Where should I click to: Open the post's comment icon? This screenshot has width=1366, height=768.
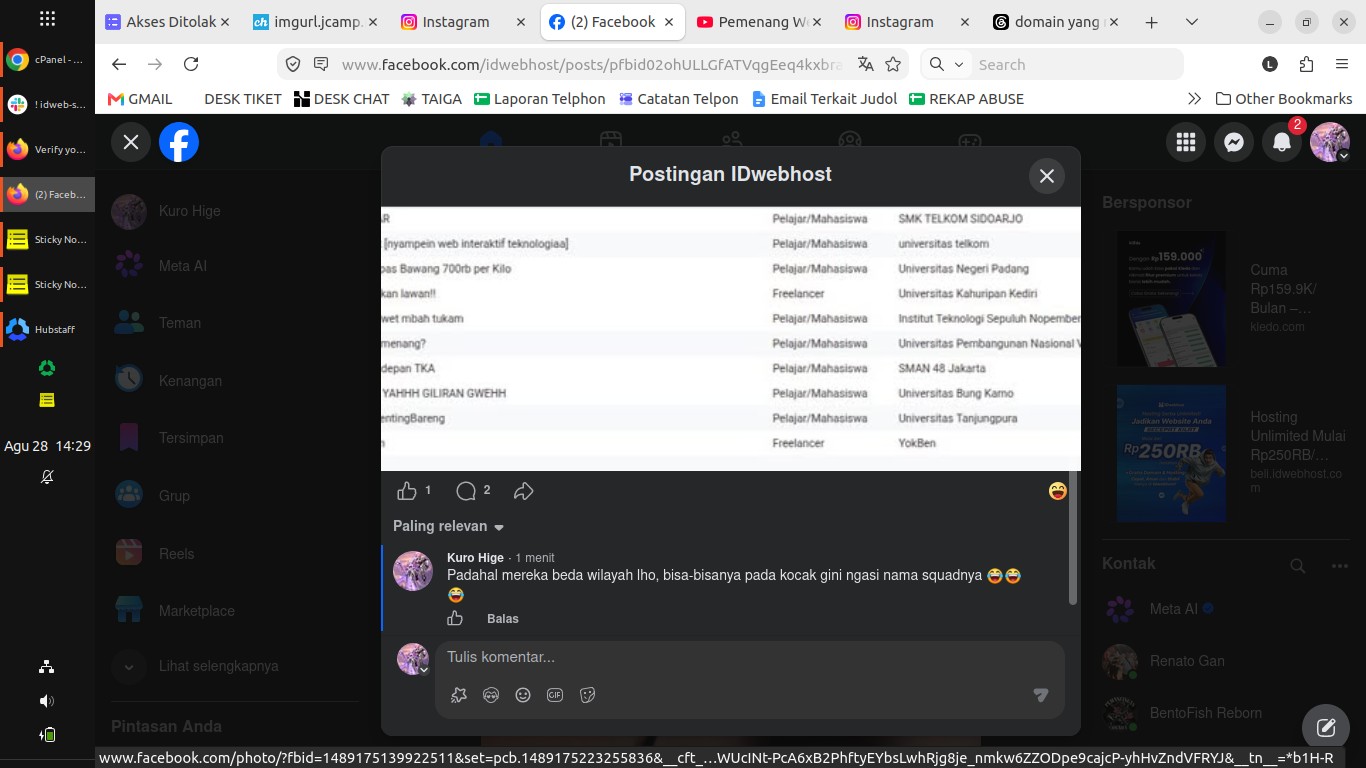[466, 491]
